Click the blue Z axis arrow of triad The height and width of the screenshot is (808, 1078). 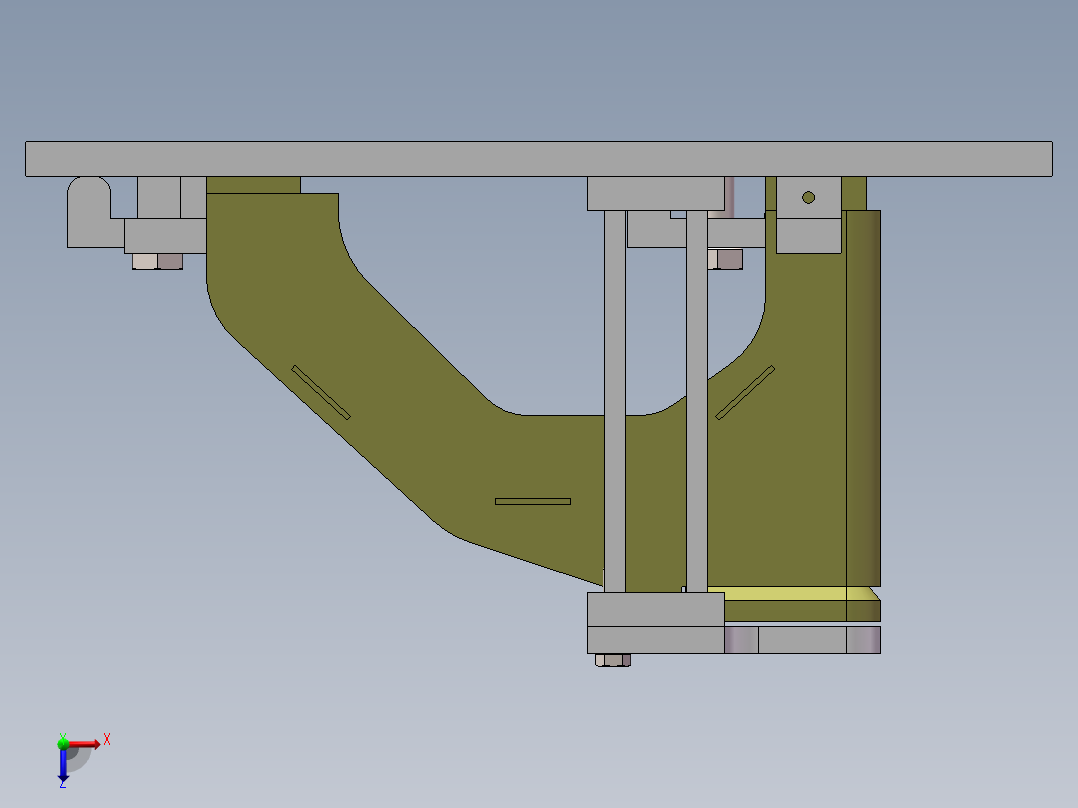[x=63, y=764]
